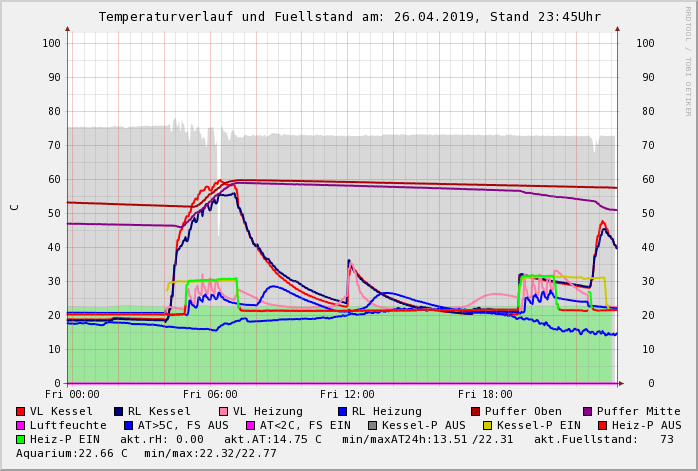Click the Fri 00:00 time axis label
The height and width of the screenshot is (471, 698).
pos(72,395)
